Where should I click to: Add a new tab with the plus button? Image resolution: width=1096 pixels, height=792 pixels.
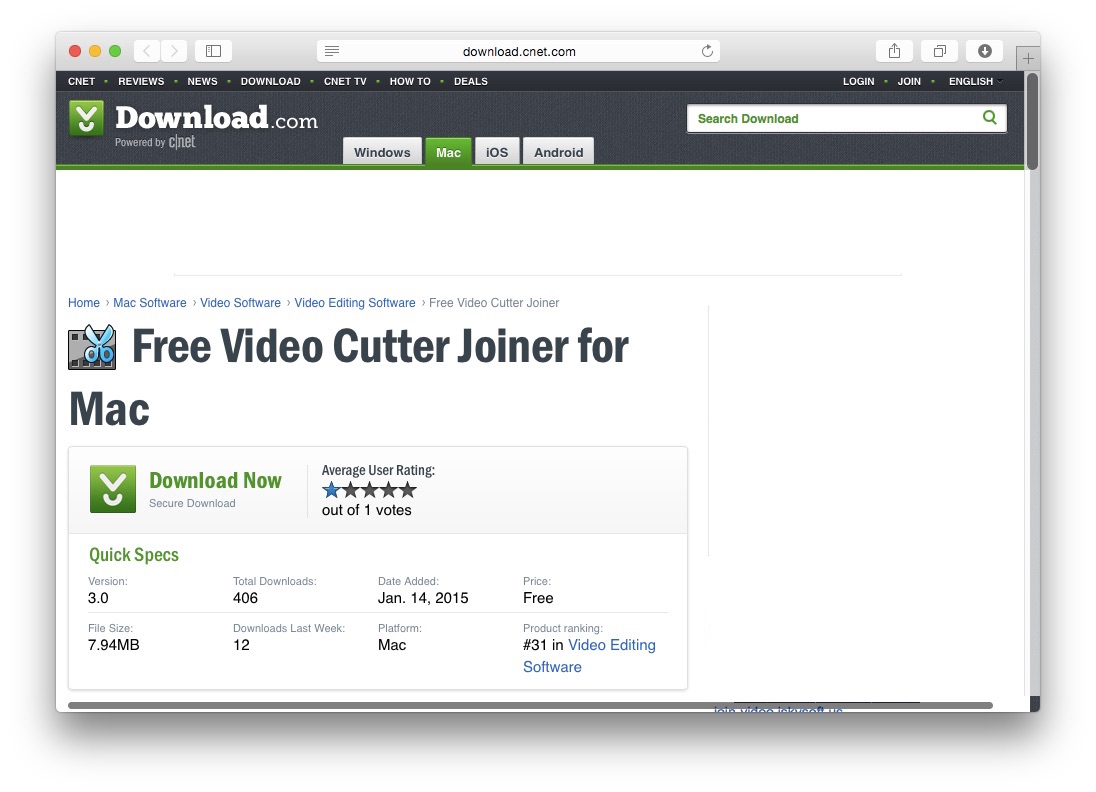[x=1028, y=59]
